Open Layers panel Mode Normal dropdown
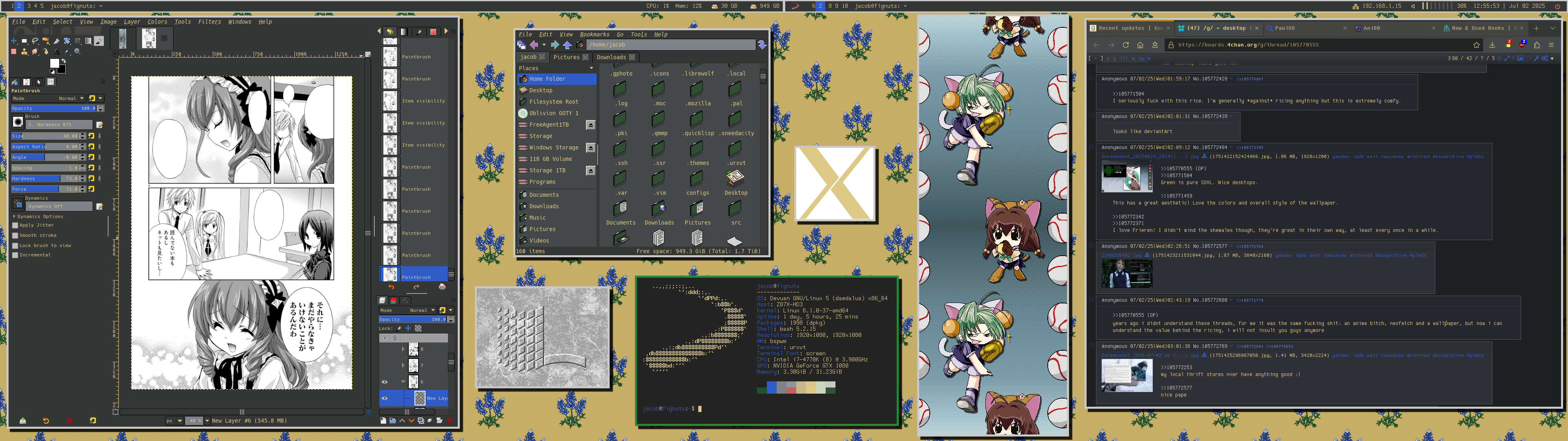This screenshot has height=441, width=1568. (x=408, y=310)
